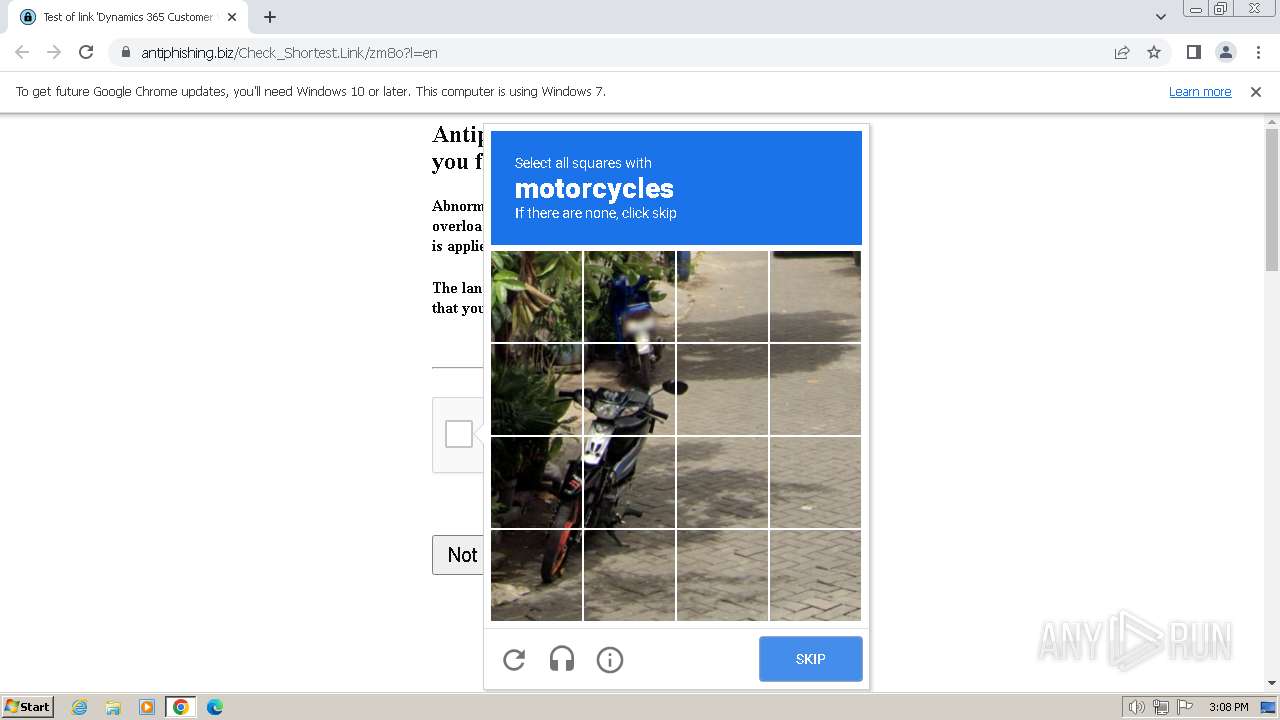Launch Internet Explorer from taskbar
The image size is (1280, 720).
[80, 707]
